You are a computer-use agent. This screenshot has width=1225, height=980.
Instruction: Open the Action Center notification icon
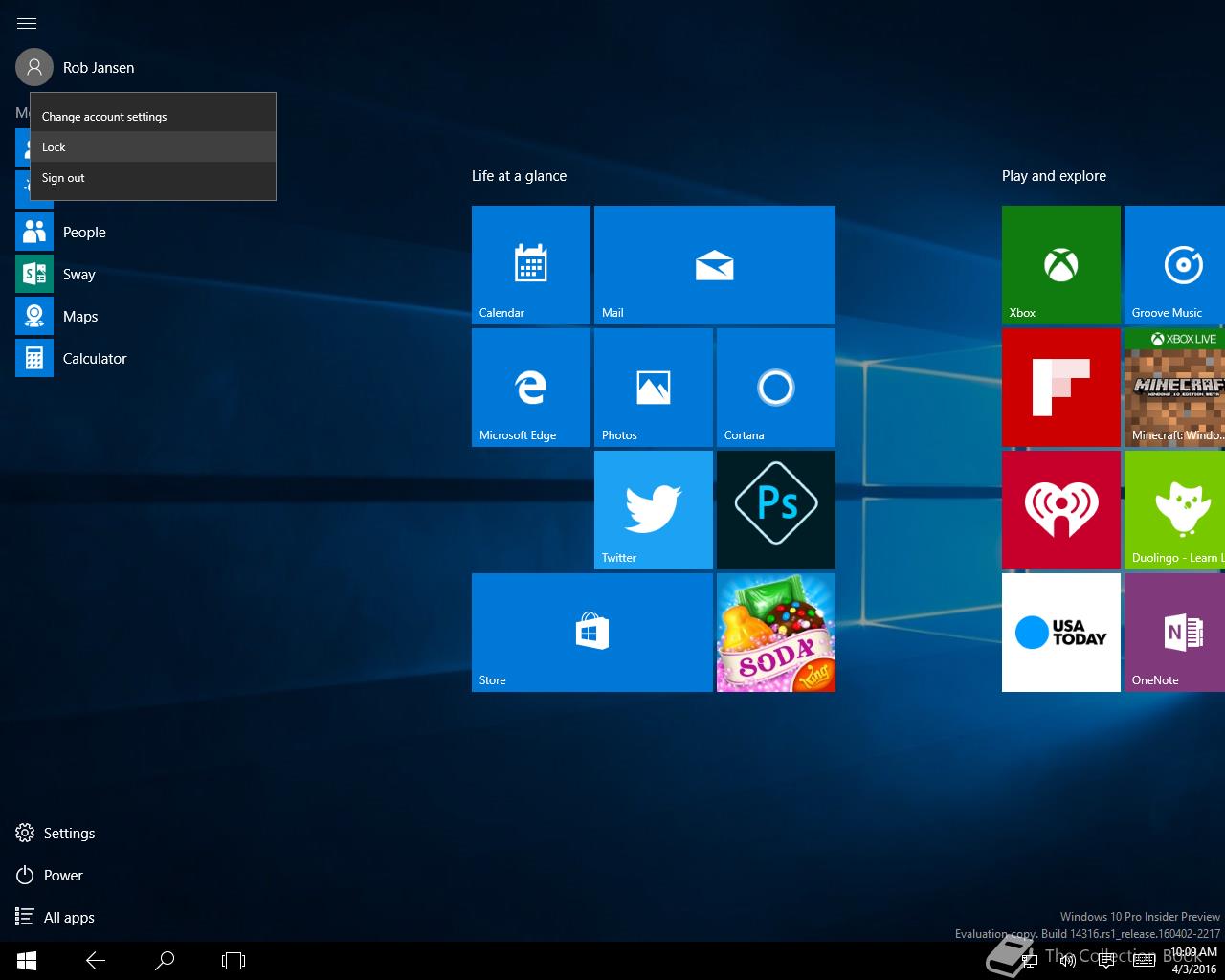click(x=1105, y=960)
